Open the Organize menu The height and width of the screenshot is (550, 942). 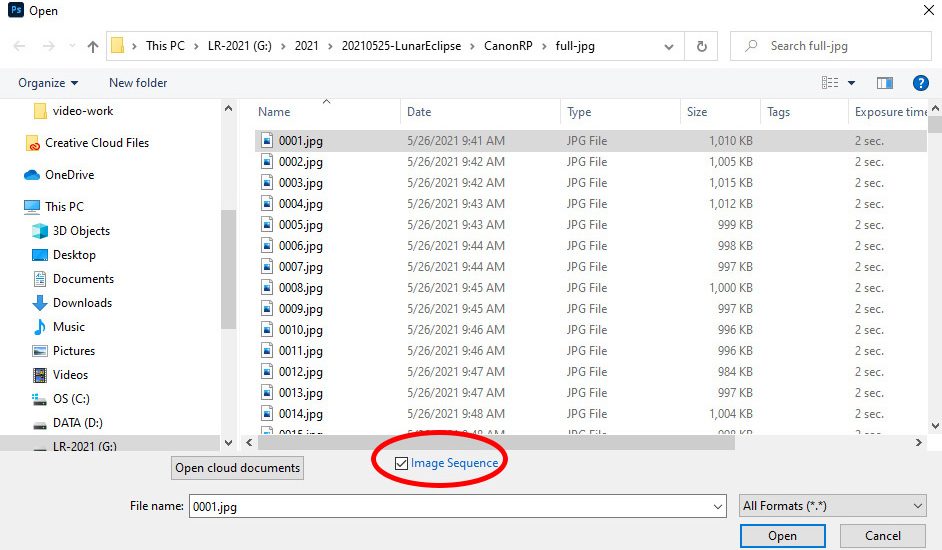pos(48,83)
